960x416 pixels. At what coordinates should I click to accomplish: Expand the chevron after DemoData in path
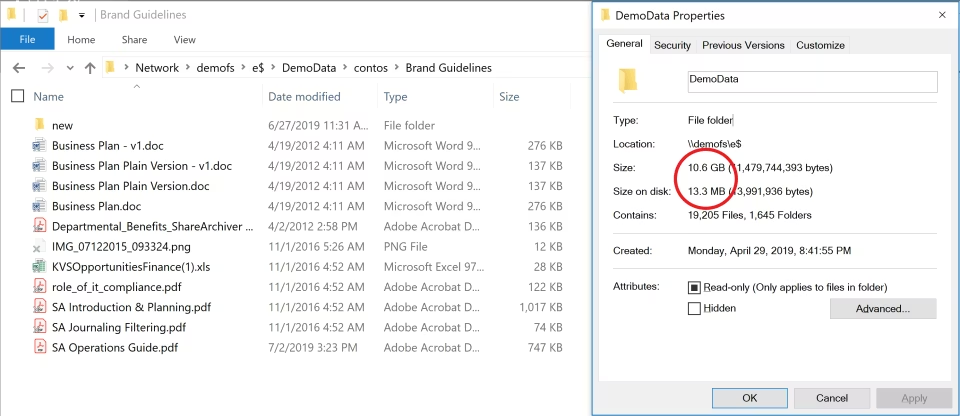pos(345,68)
